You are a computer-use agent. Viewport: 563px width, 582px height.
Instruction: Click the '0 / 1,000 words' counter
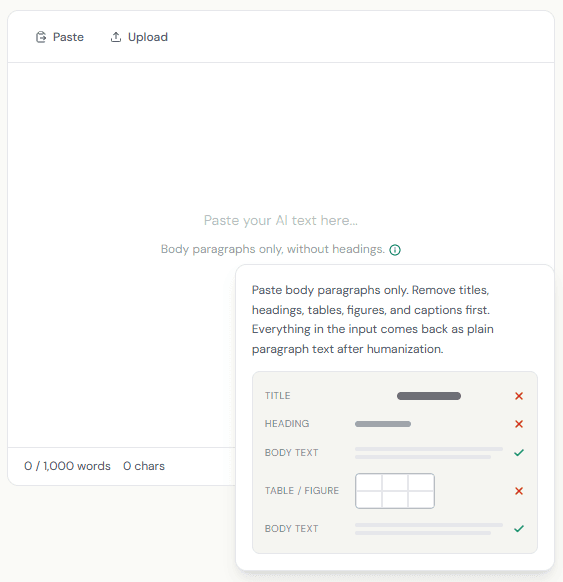pos(67,466)
